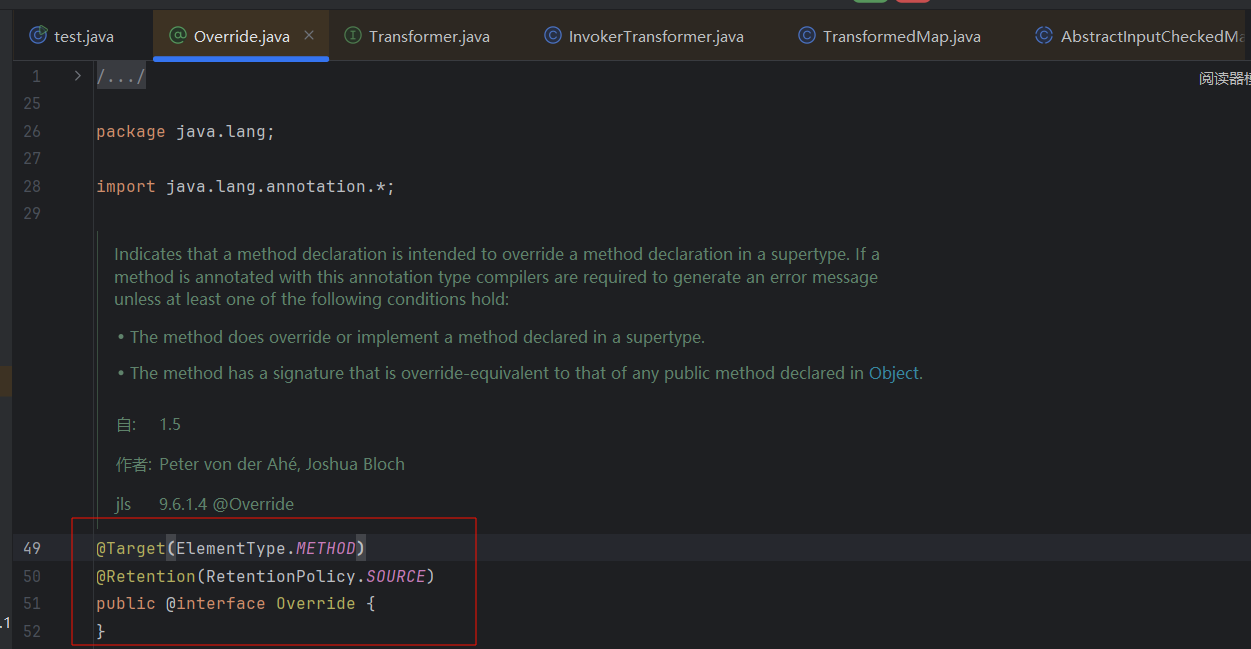Click the TransformedMap.java class icon

[x=807, y=36]
